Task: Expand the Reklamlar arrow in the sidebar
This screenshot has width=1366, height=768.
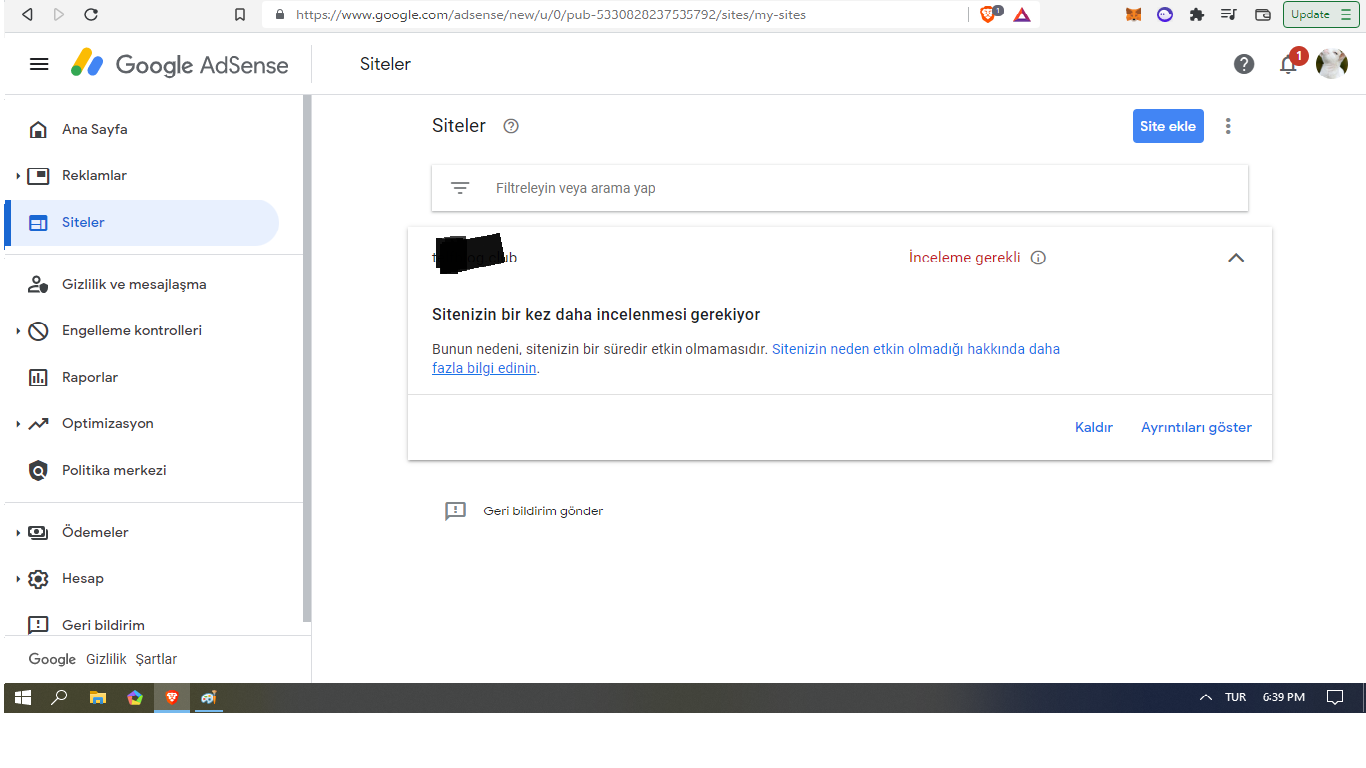Action: click(18, 176)
